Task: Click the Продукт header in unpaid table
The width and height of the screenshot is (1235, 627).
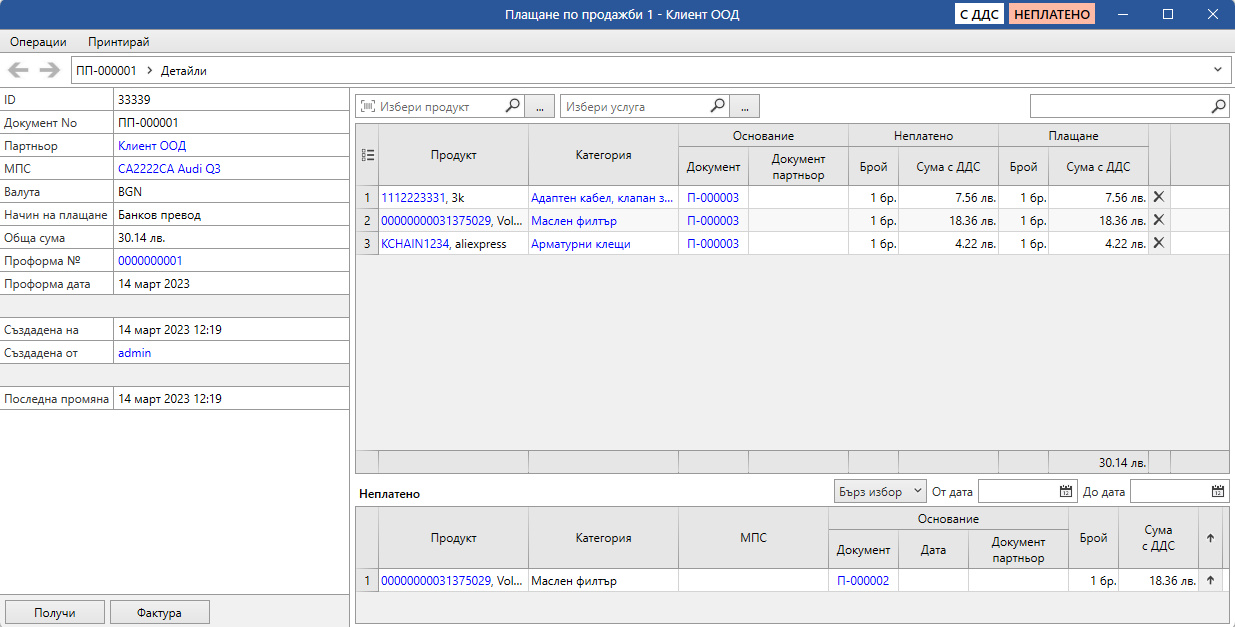Action: [x=454, y=538]
